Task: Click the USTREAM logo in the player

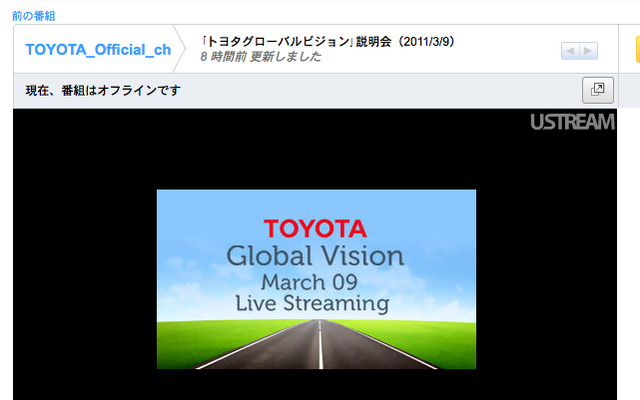Action: [x=572, y=122]
